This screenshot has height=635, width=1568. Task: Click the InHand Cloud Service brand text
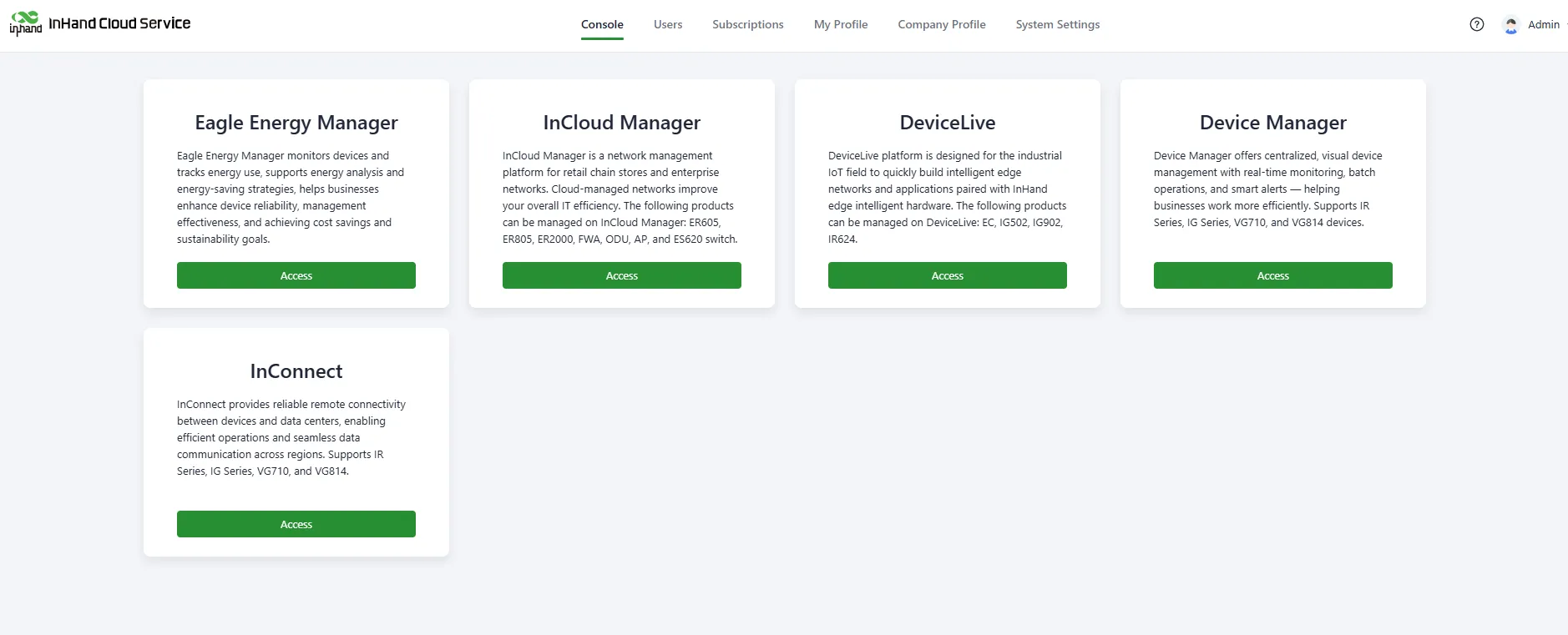coord(119,23)
